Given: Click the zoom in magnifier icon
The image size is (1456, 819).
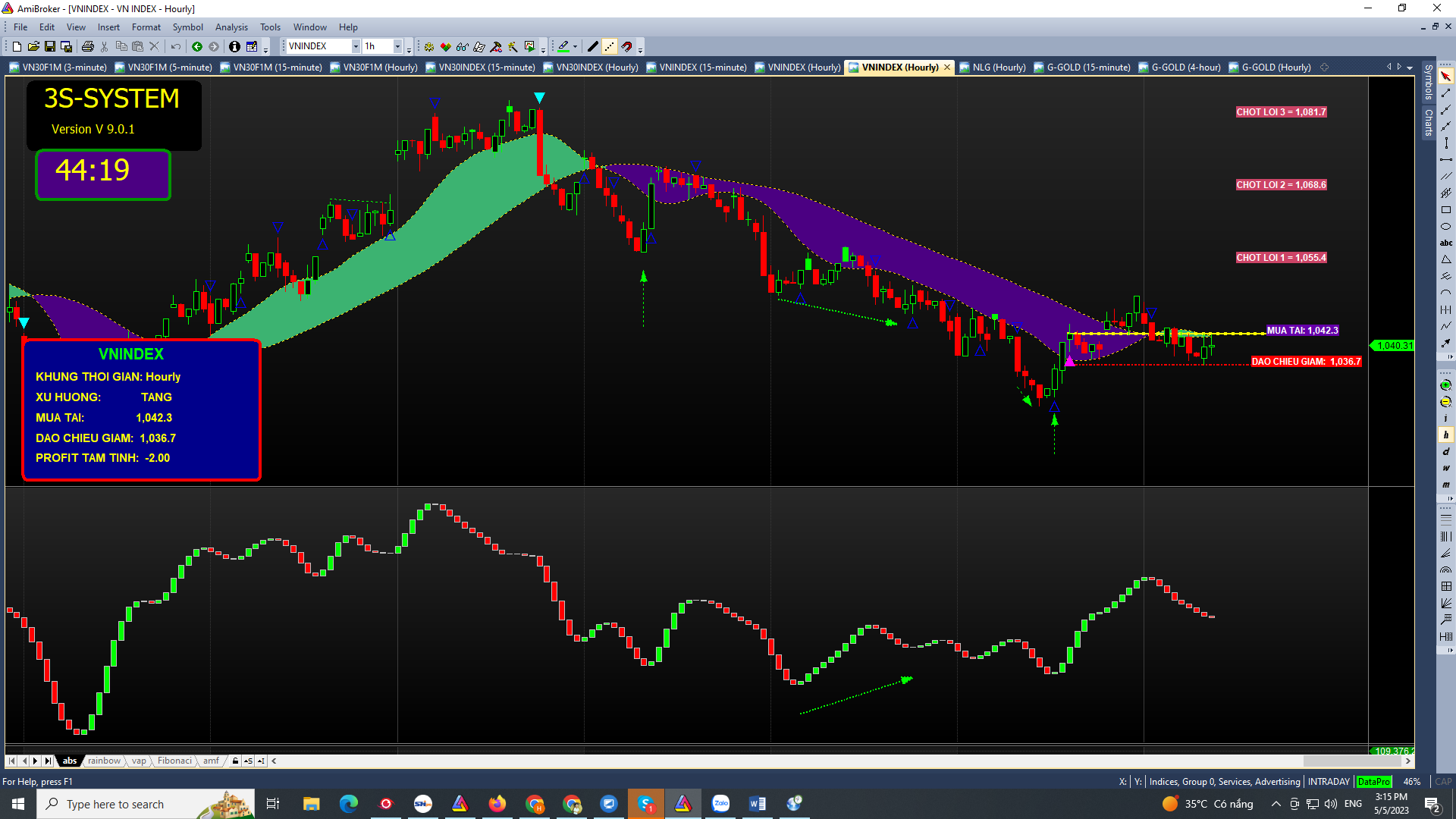Looking at the screenshot, I should point(1446,385).
